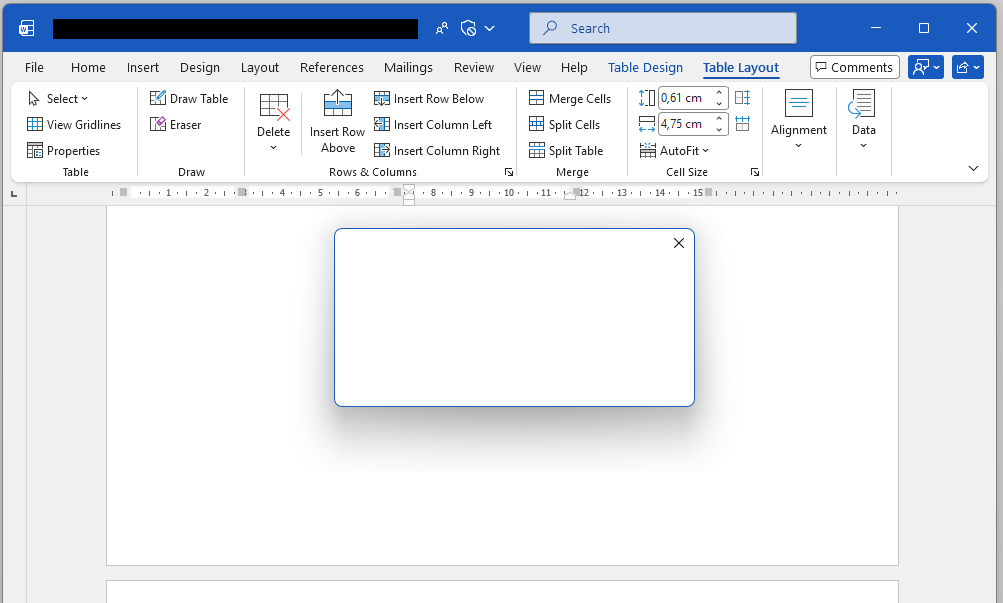Switch to the Table Design tab

point(645,67)
